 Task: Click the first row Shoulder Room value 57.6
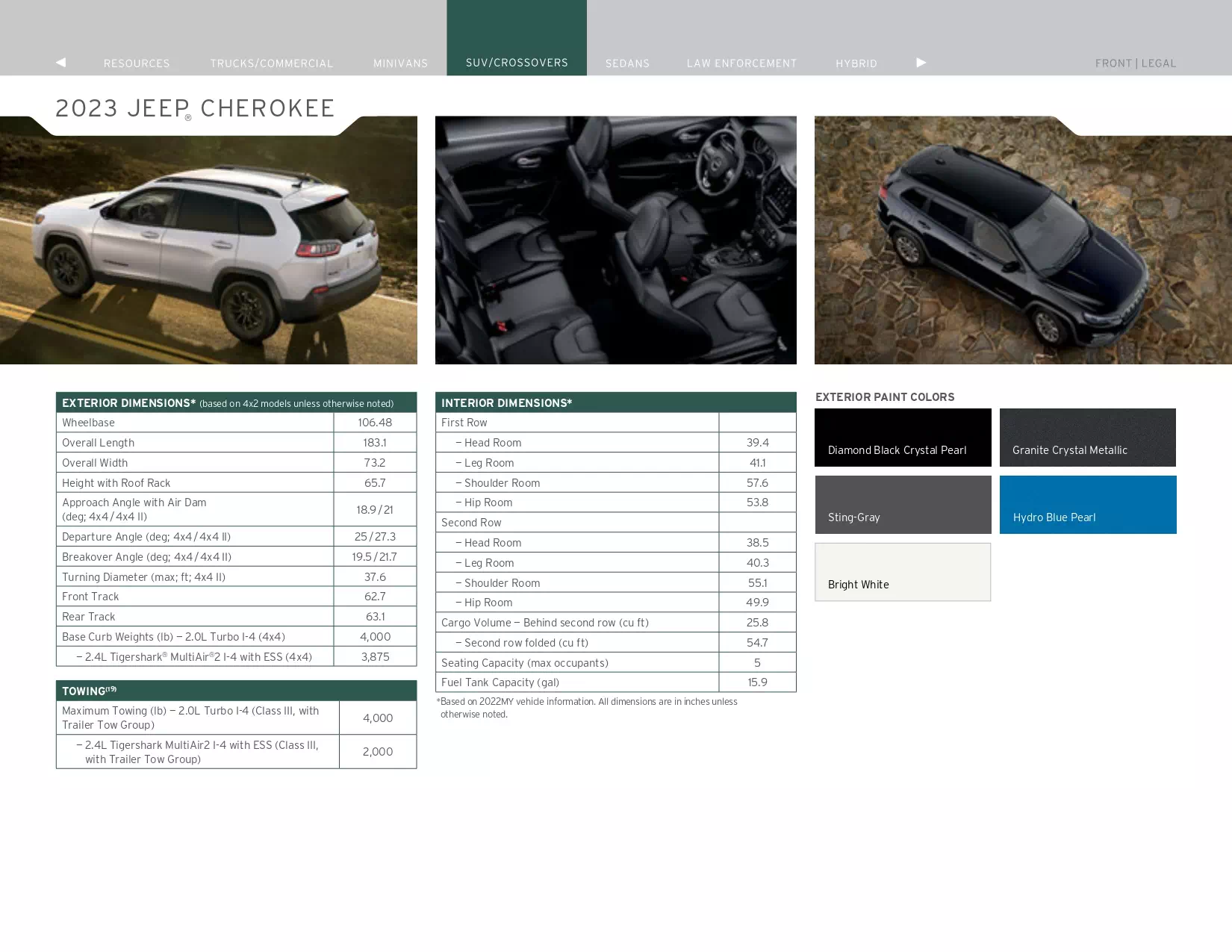[757, 483]
